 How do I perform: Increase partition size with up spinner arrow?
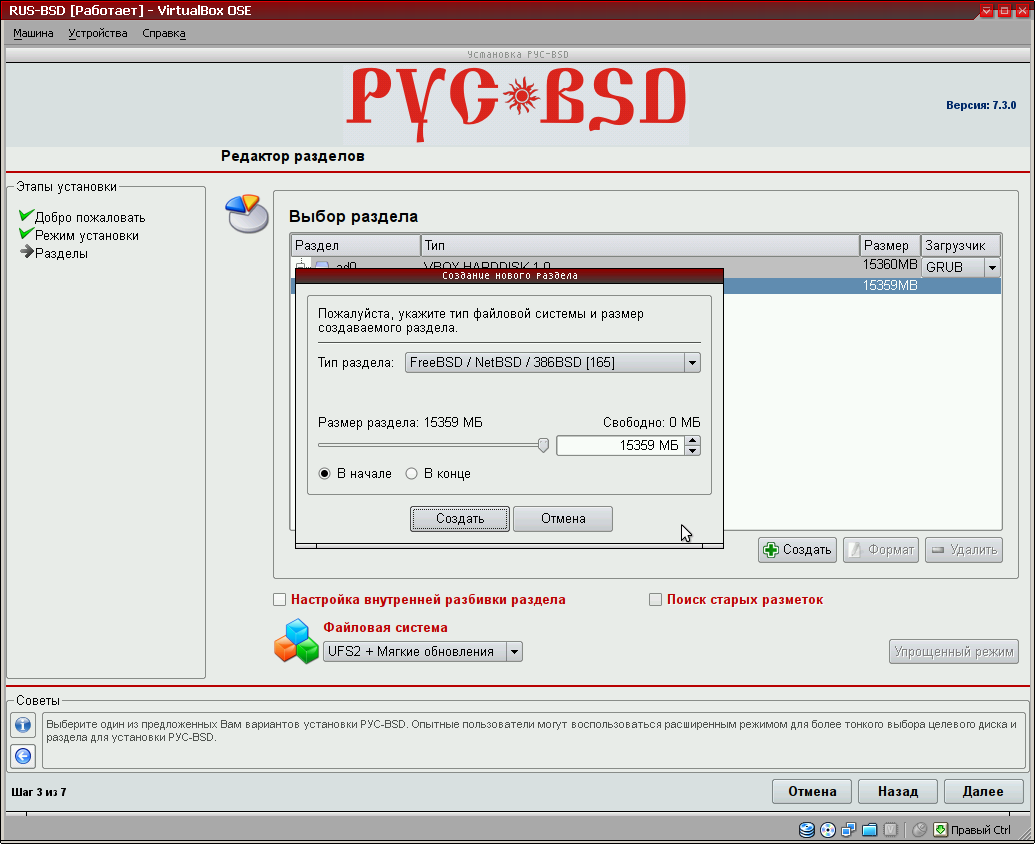point(692,441)
